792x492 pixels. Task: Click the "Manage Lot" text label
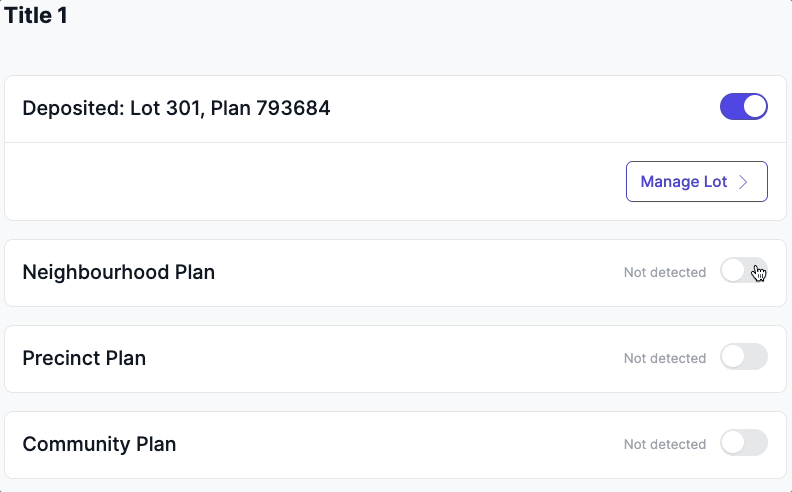[684, 182]
